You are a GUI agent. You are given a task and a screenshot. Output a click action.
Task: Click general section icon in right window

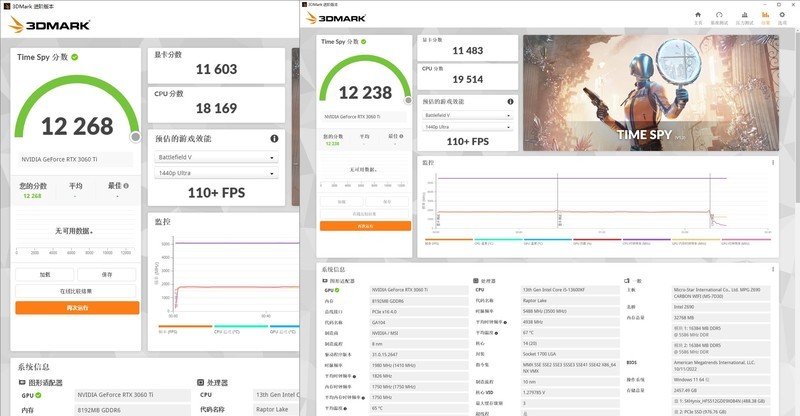tap(627, 281)
